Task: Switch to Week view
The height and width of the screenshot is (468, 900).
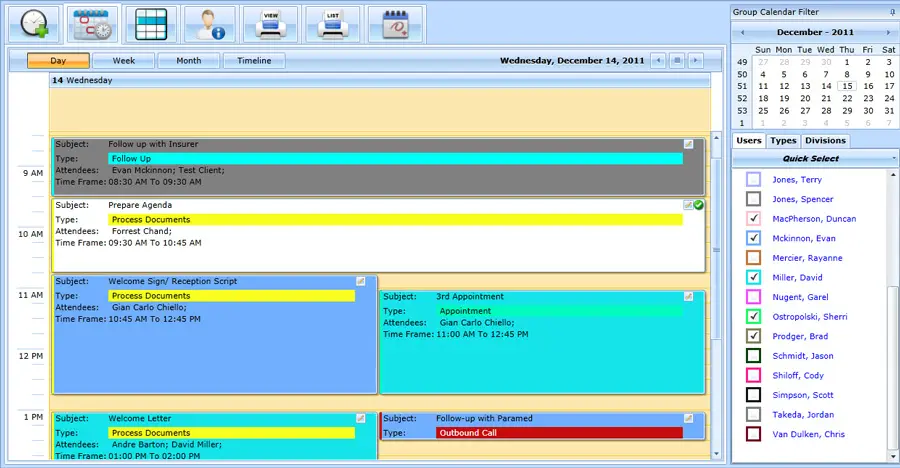Action: [123, 61]
